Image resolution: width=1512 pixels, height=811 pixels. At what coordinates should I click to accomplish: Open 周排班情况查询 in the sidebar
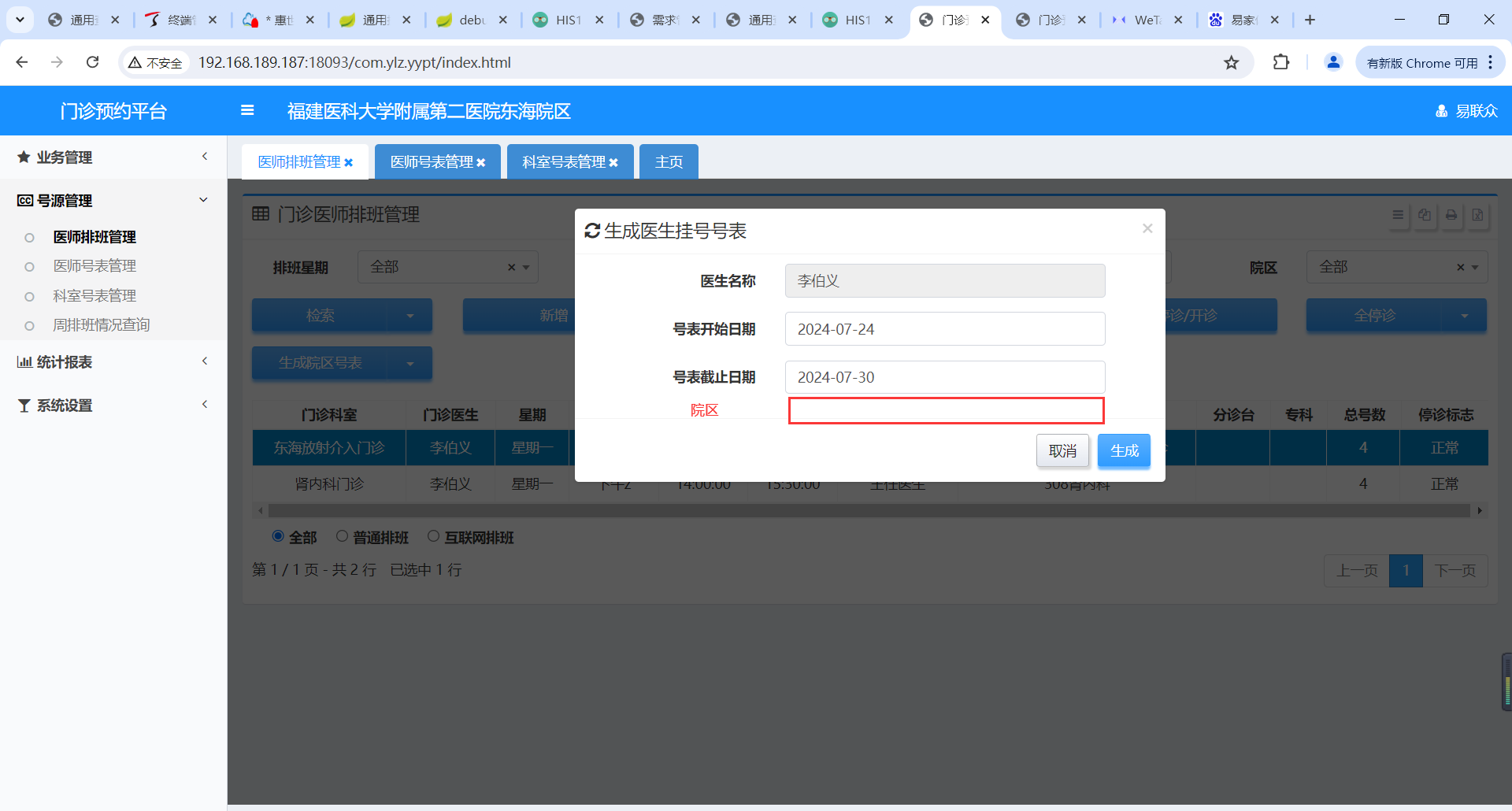click(101, 325)
